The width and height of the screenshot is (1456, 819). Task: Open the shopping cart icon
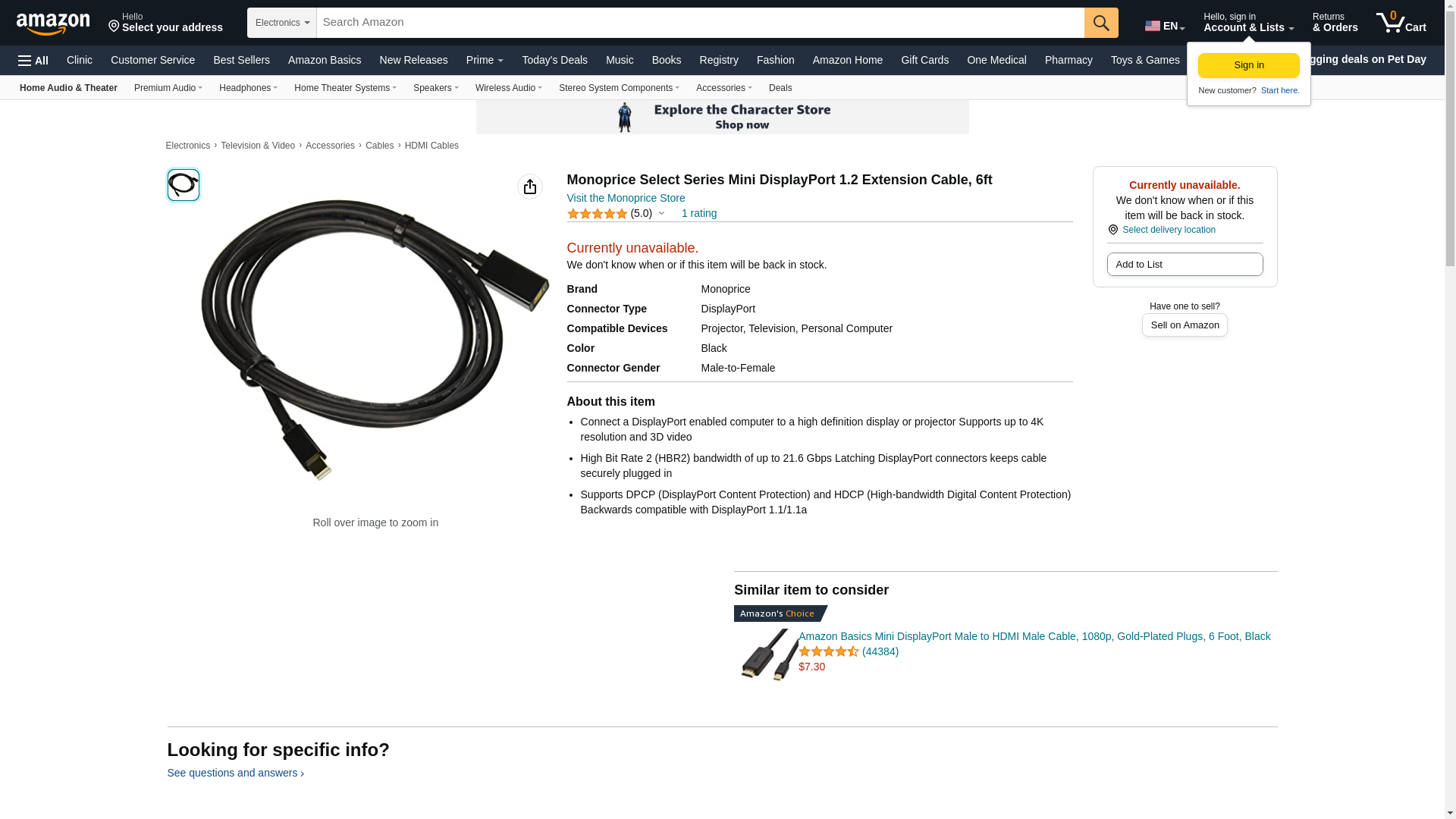pyautogui.click(x=1401, y=23)
